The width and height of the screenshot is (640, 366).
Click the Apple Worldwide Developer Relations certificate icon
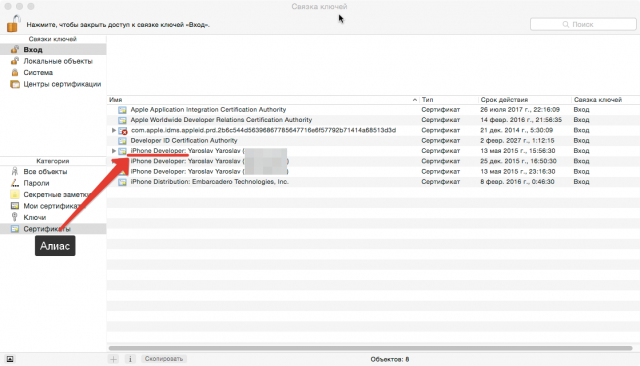click(122, 120)
